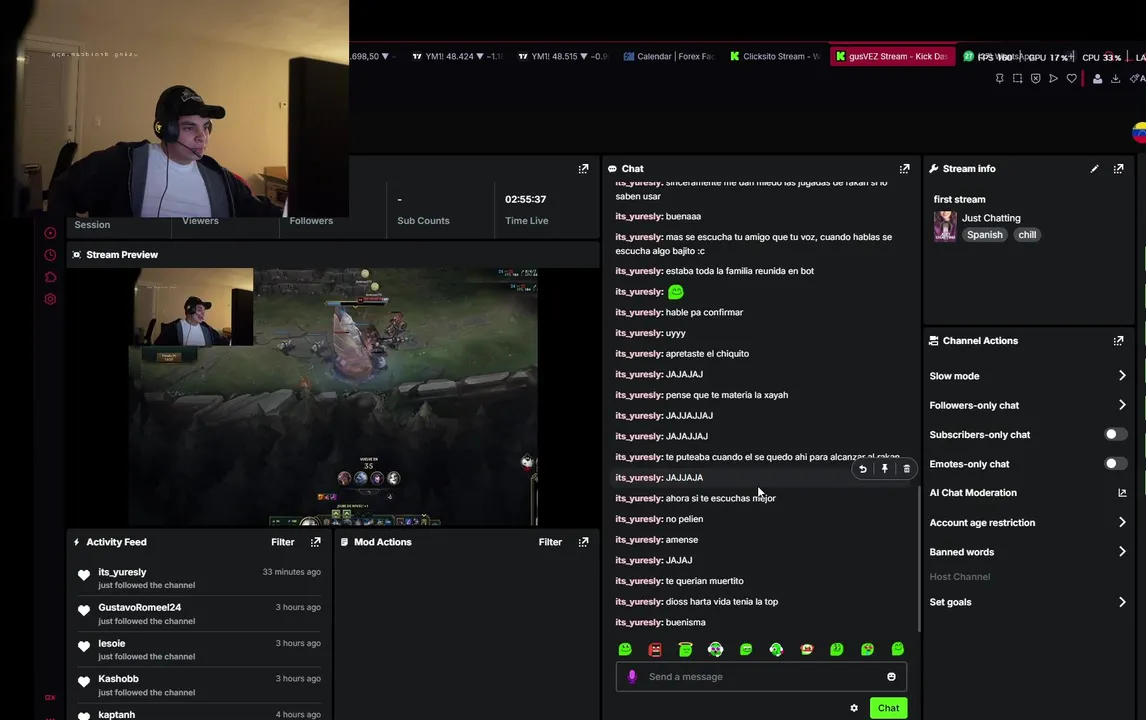Switch to Calendar Forex Factory tab
Image resolution: width=1146 pixels, height=720 pixels.
point(669,56)
